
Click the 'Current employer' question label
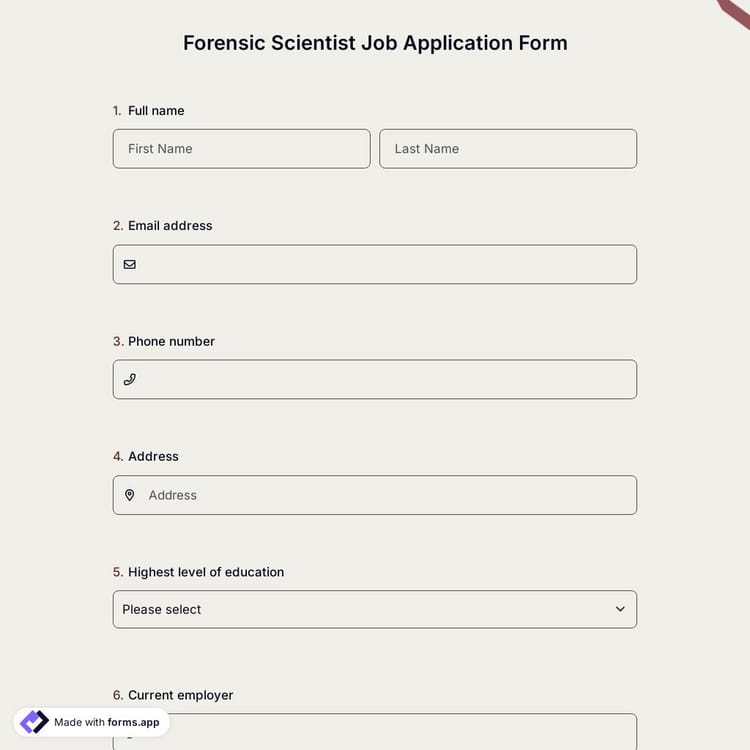180,695
